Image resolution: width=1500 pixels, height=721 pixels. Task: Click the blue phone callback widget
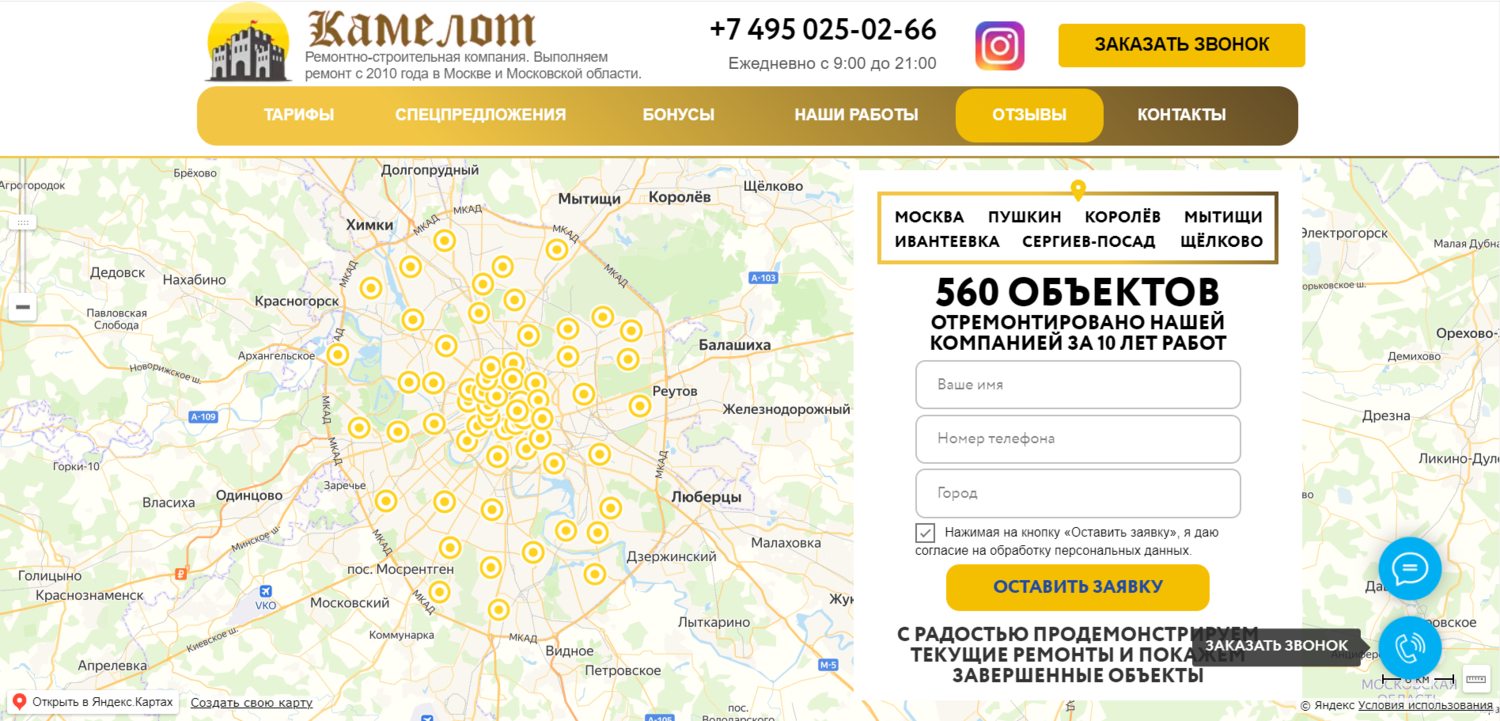(x=1410, y=647)
